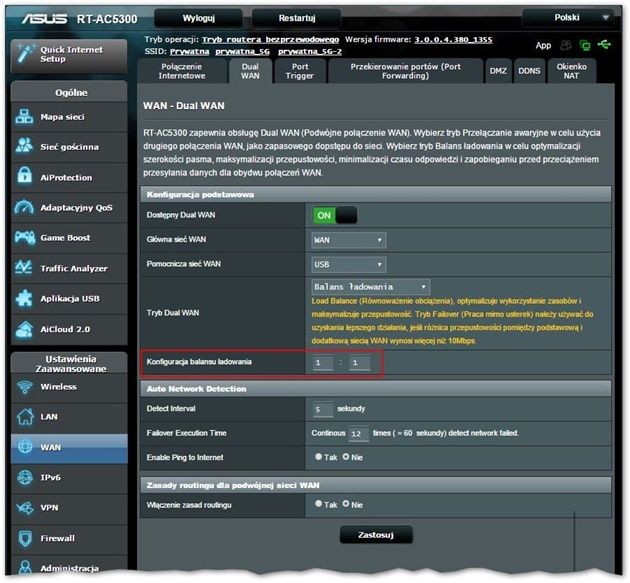Click first load balance ratio field

pos(323,363)
